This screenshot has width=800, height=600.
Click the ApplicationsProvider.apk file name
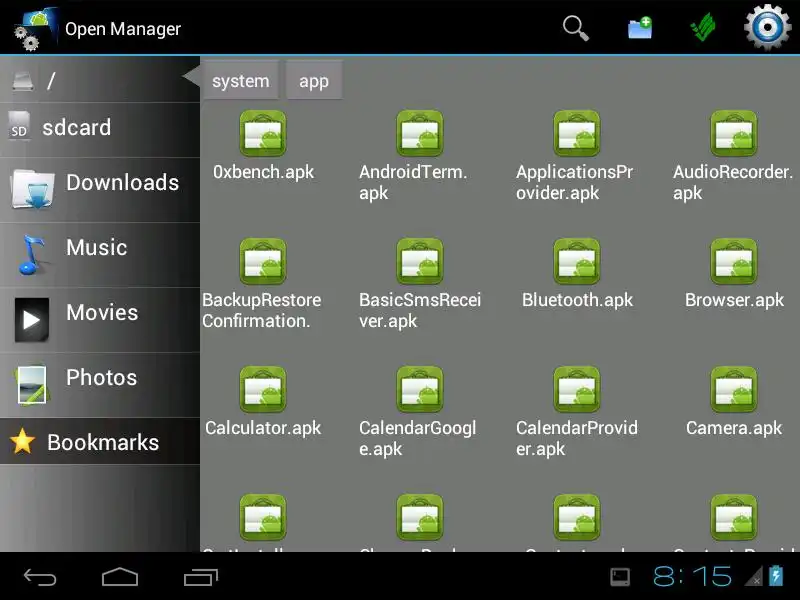tap(574, 183)
